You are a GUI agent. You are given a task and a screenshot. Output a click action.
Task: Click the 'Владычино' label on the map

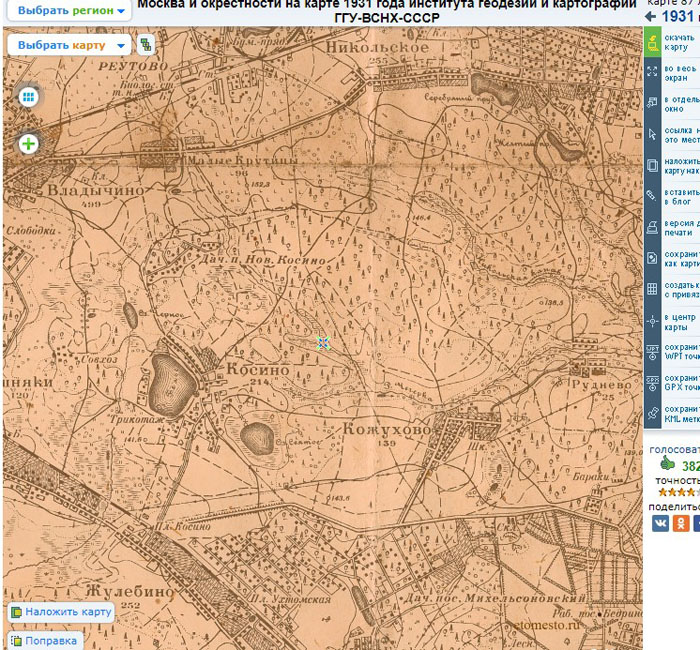click(96, 191)
